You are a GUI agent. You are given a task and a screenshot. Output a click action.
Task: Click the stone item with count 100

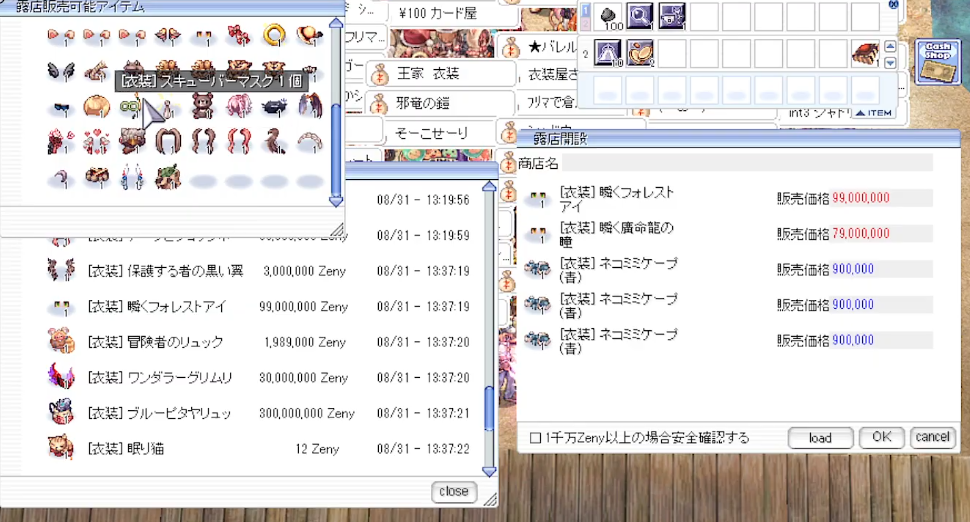click(609, 17)
